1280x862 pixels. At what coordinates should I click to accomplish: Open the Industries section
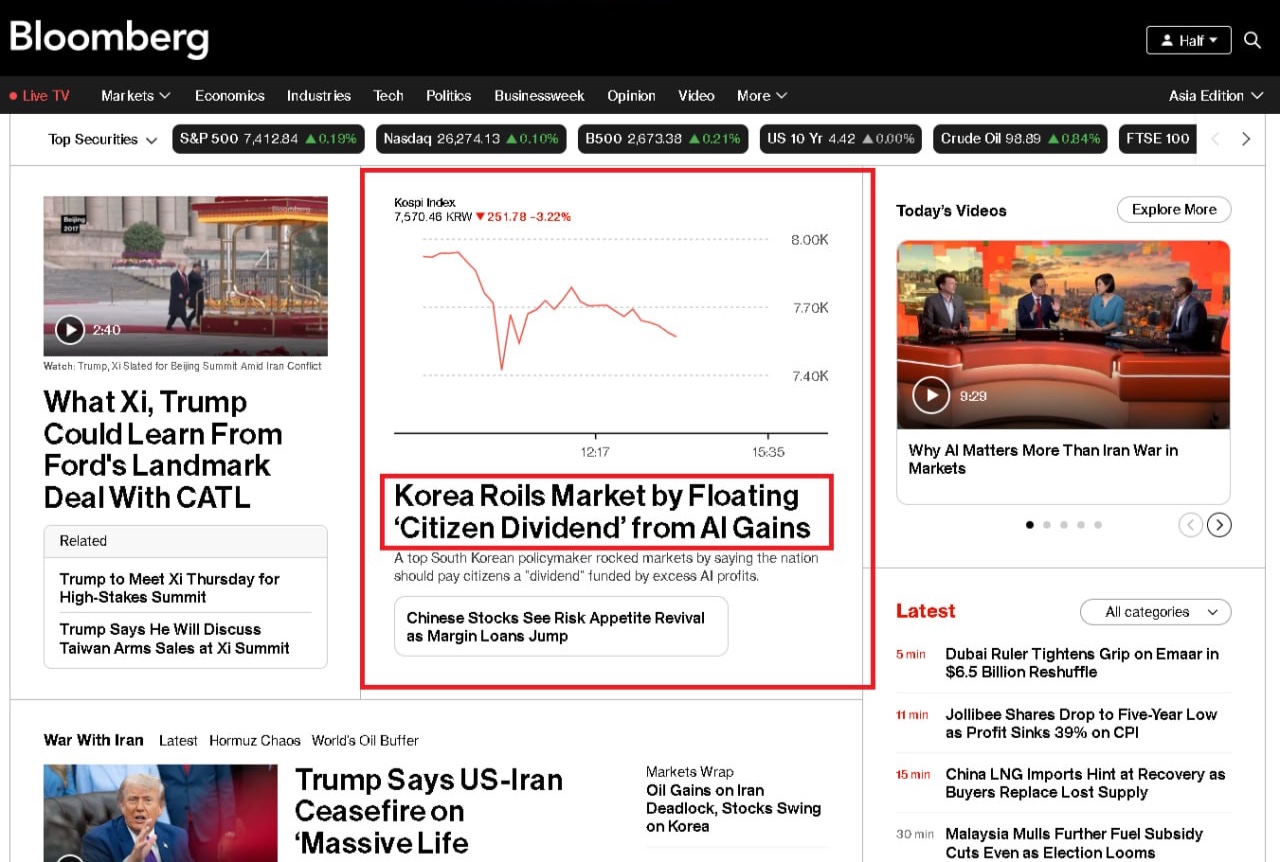click(319, 96)
